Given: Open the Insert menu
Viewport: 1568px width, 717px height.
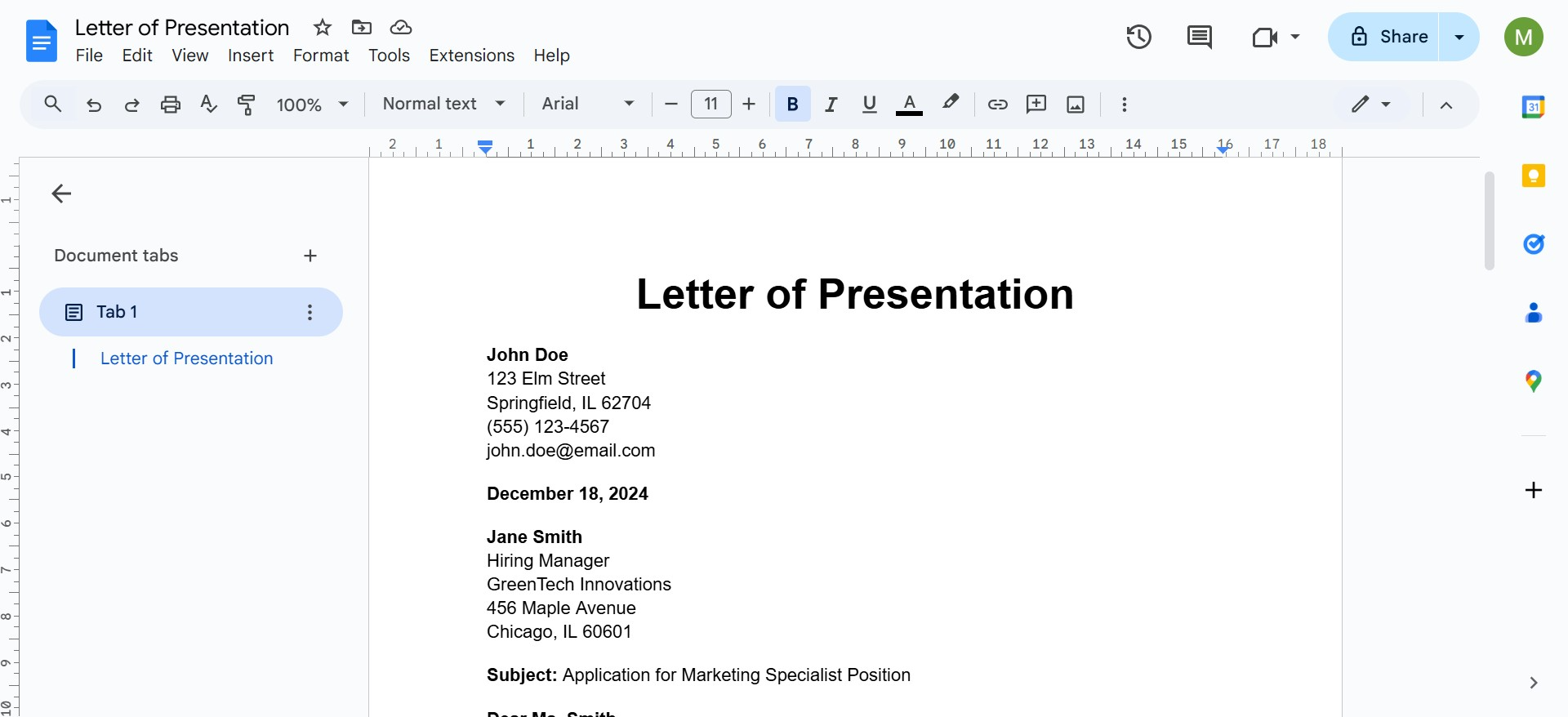Looking at the screenshot, I should click(251, 56).
